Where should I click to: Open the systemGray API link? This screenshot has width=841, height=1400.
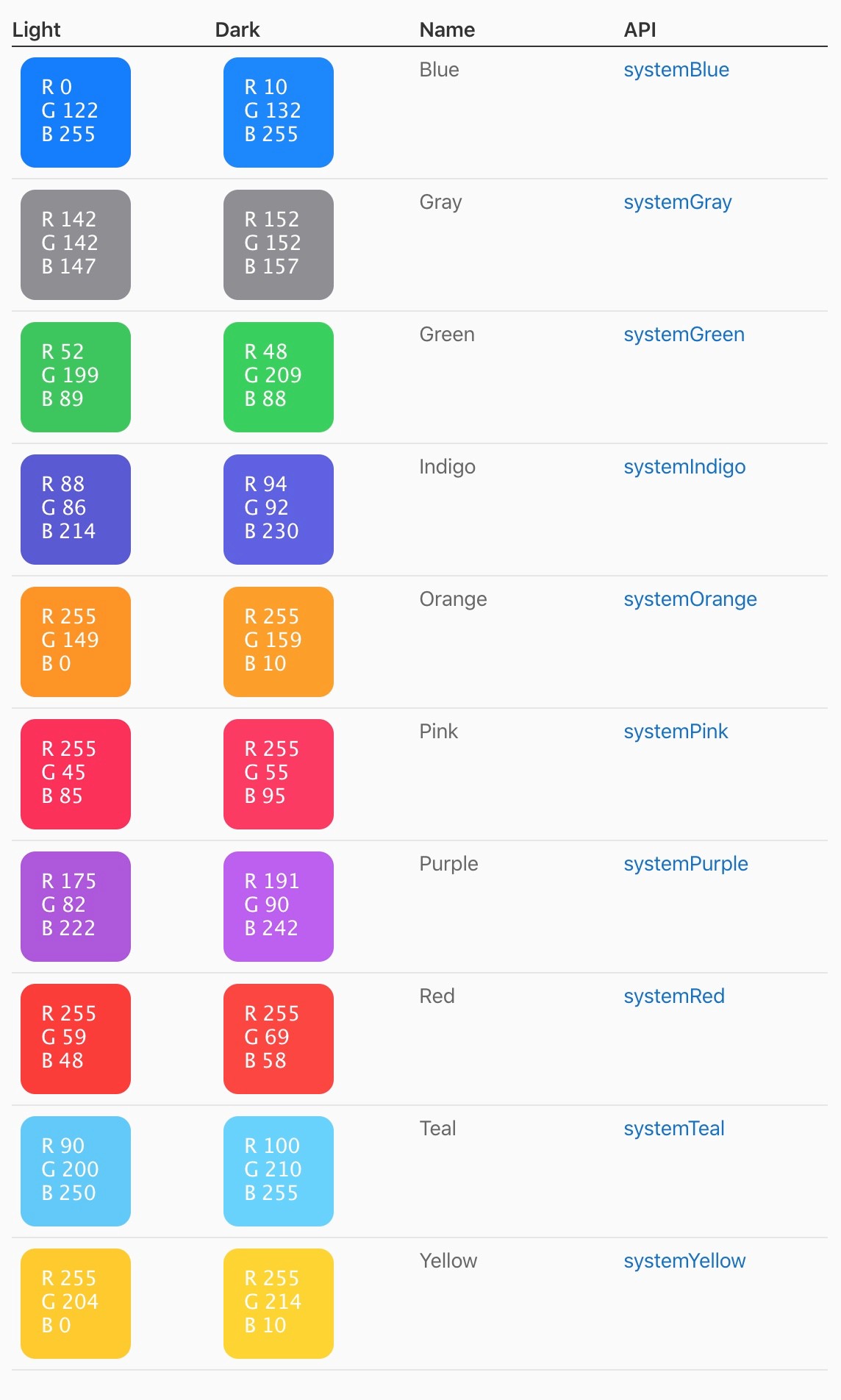(x=677, y=202)
